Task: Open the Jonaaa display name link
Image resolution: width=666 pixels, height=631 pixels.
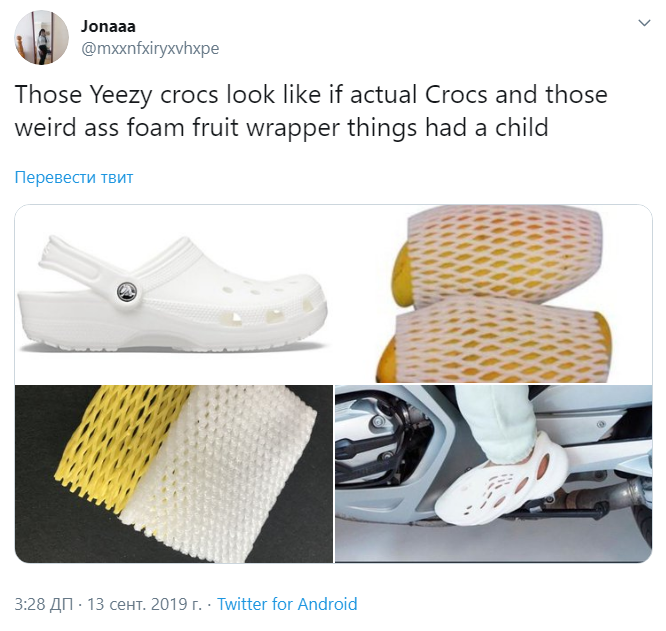Action: [x=108, y=26]
